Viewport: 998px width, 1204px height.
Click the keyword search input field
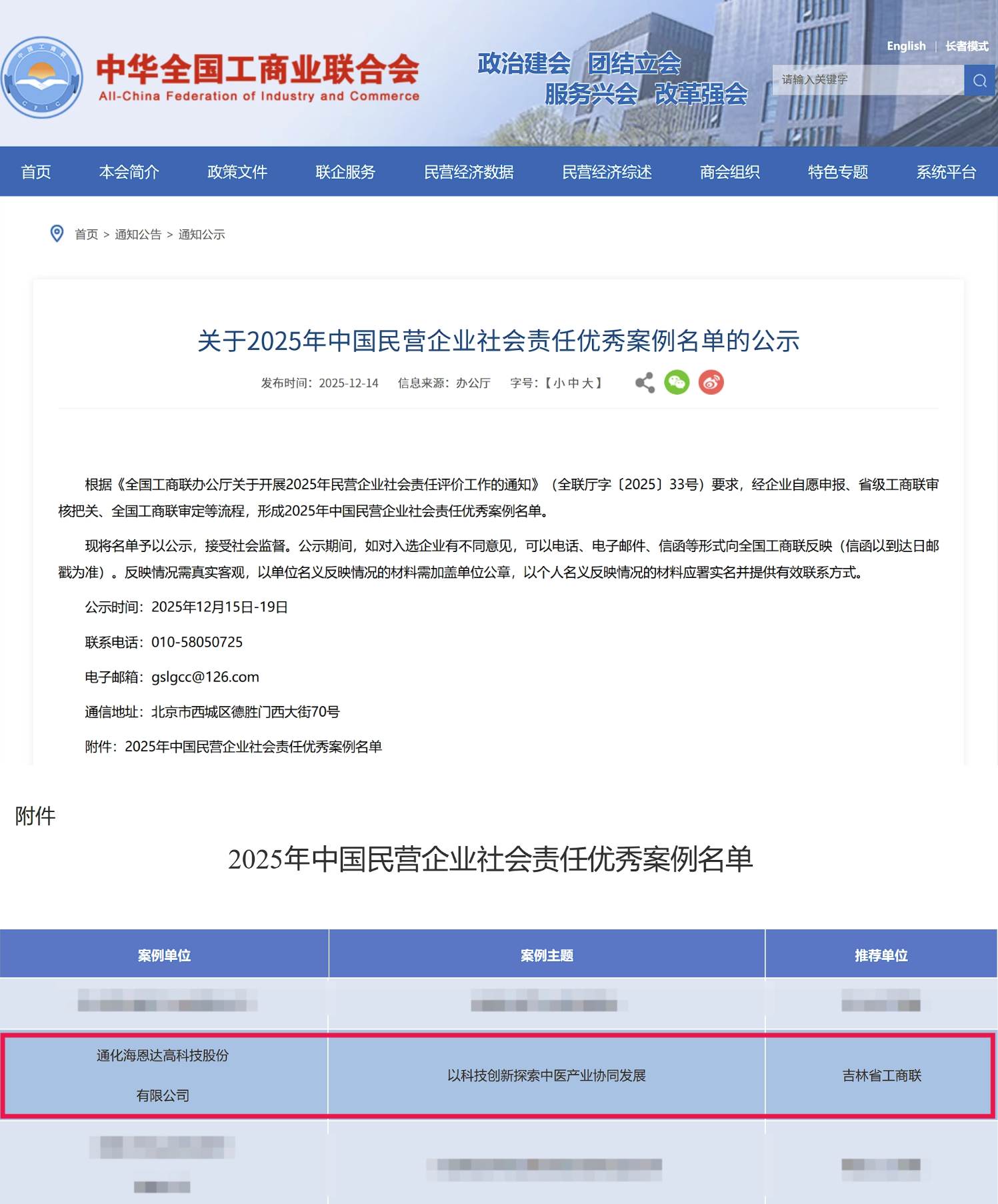[867, 80]
